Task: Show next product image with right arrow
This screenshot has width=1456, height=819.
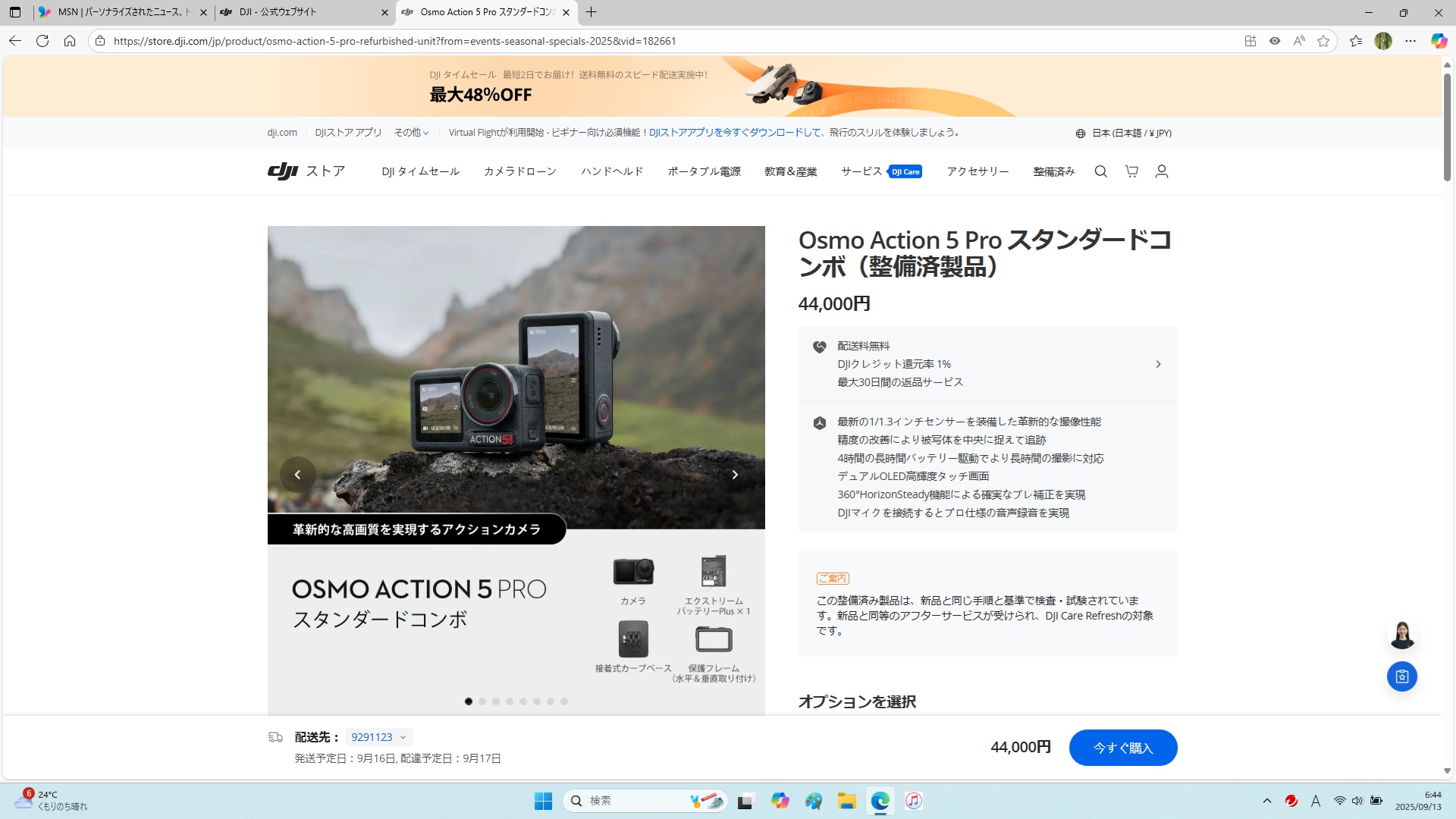Action: pos(734,475)
